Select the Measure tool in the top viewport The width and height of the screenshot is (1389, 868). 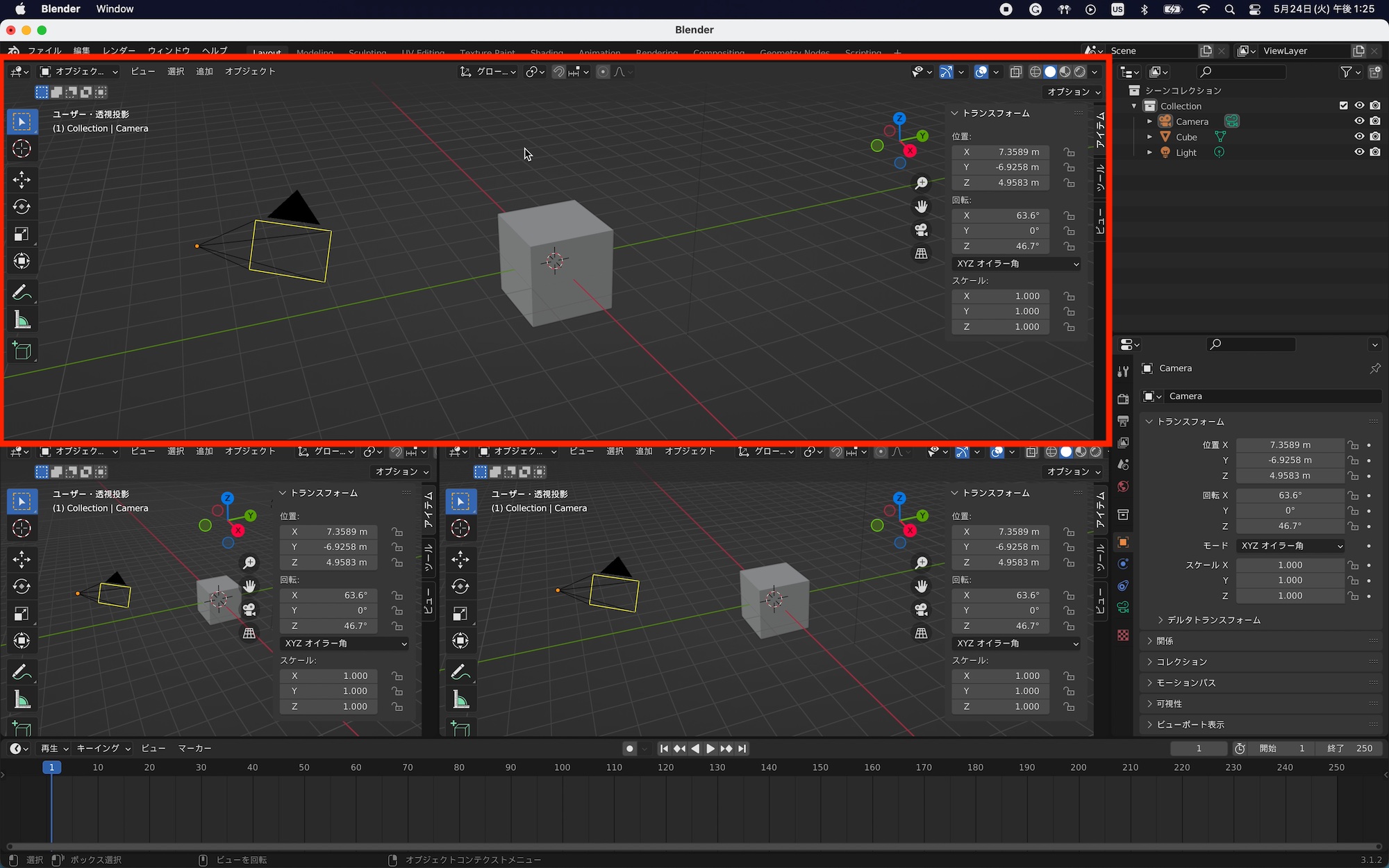pyautogui.click(x=22, y=320)
